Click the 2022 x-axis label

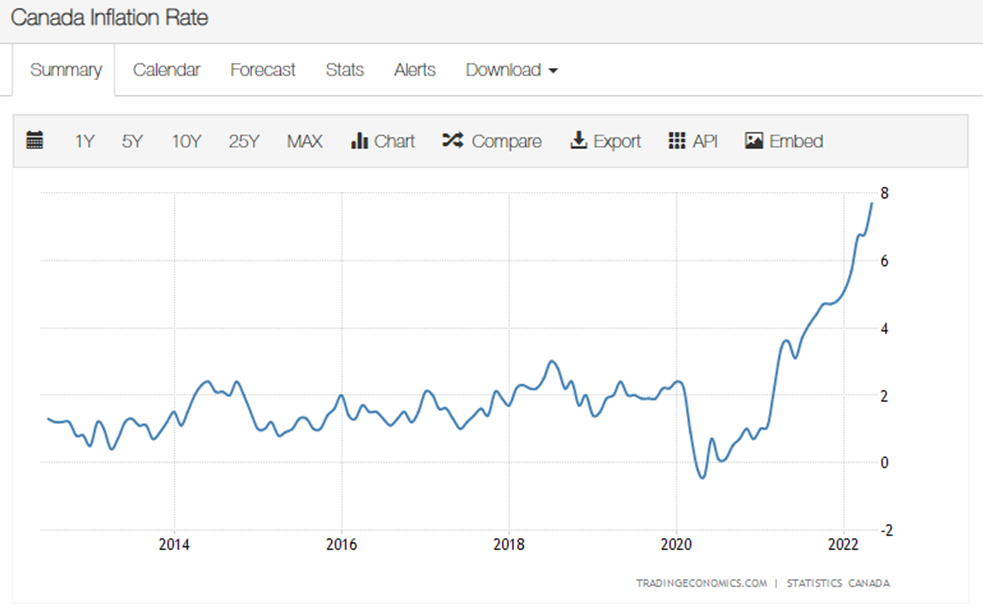click(x=843, y=544)
